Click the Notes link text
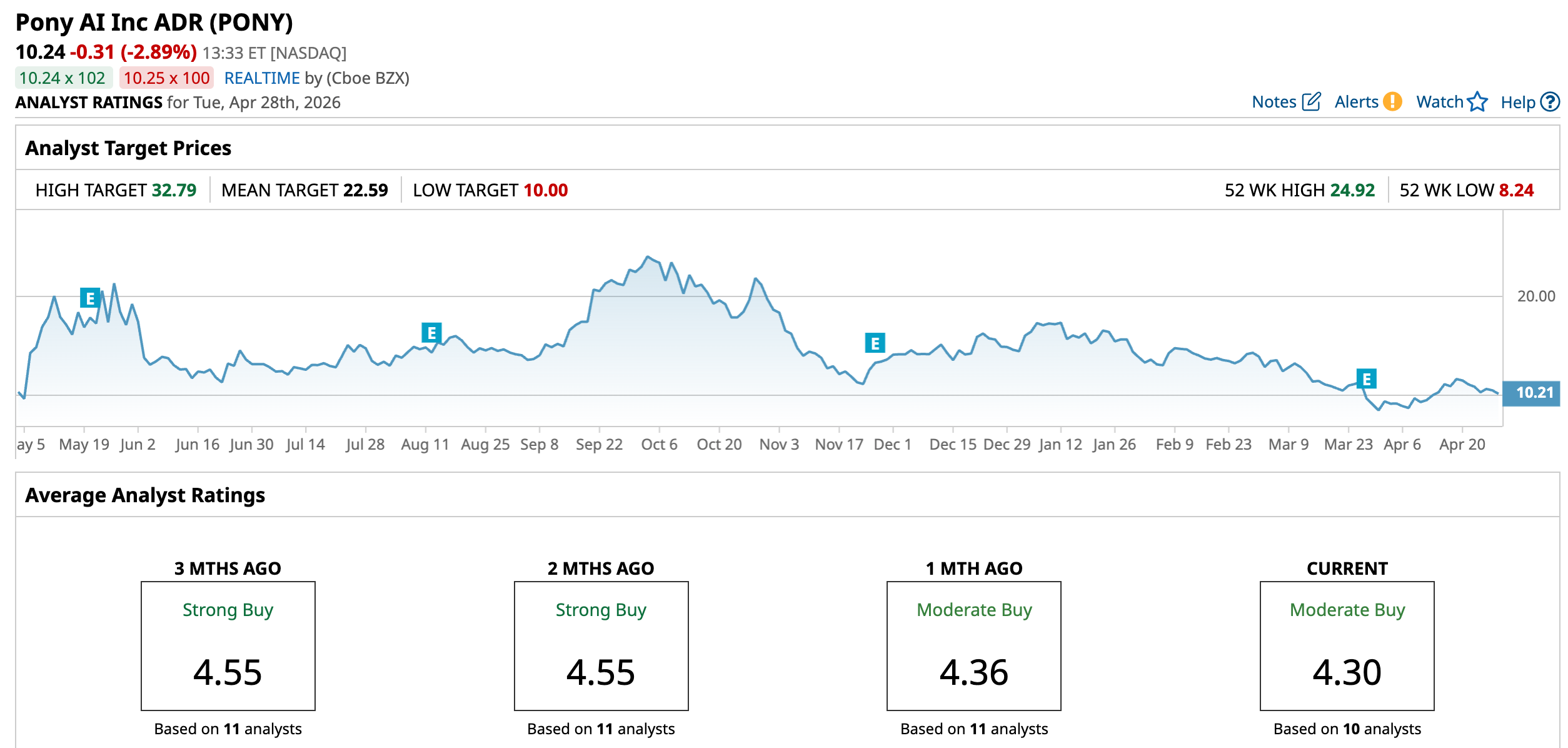Screen dimensions: 1568x748 click(x=1274, y=102)
